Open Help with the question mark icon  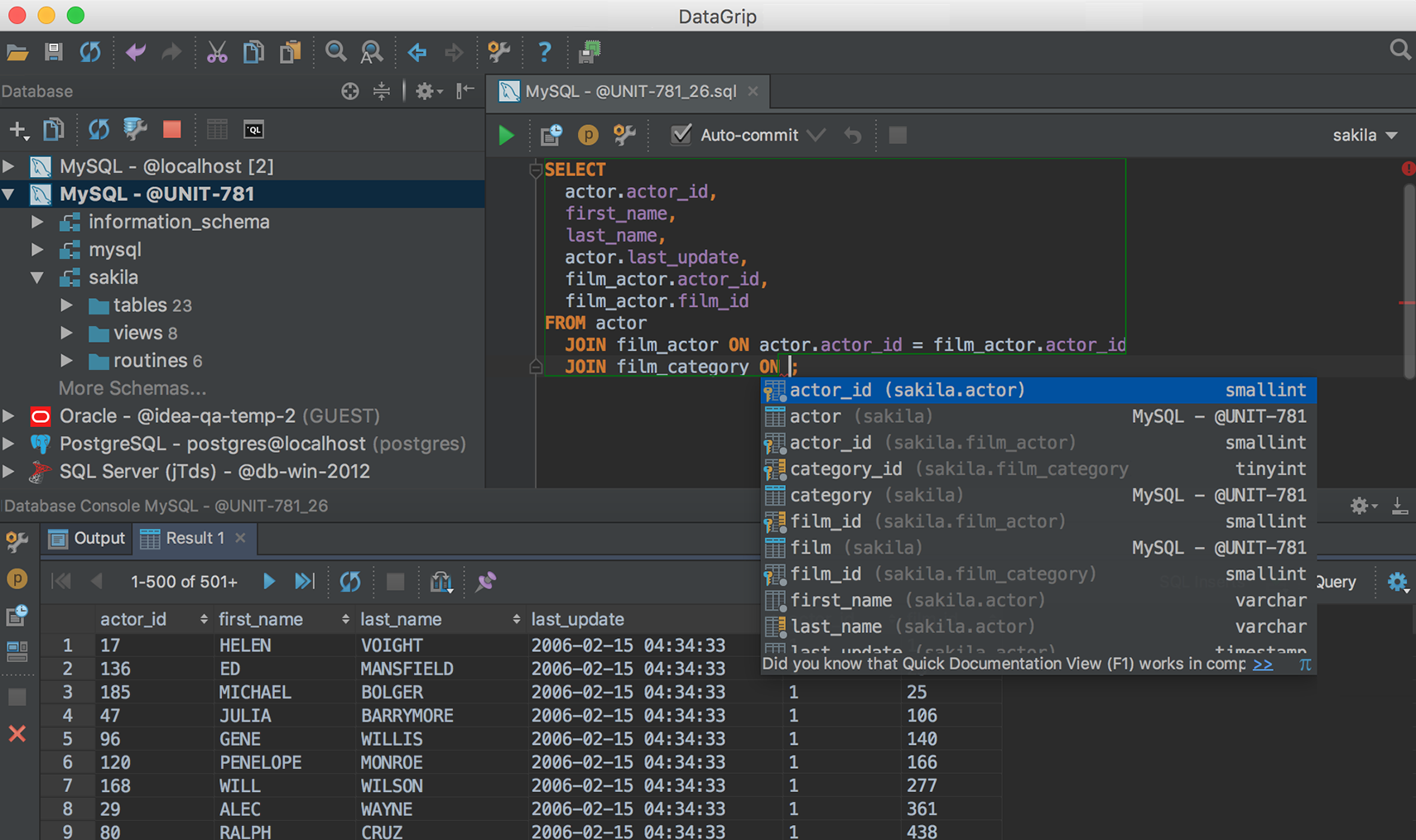pyautogui.click(x=544, y=52)
